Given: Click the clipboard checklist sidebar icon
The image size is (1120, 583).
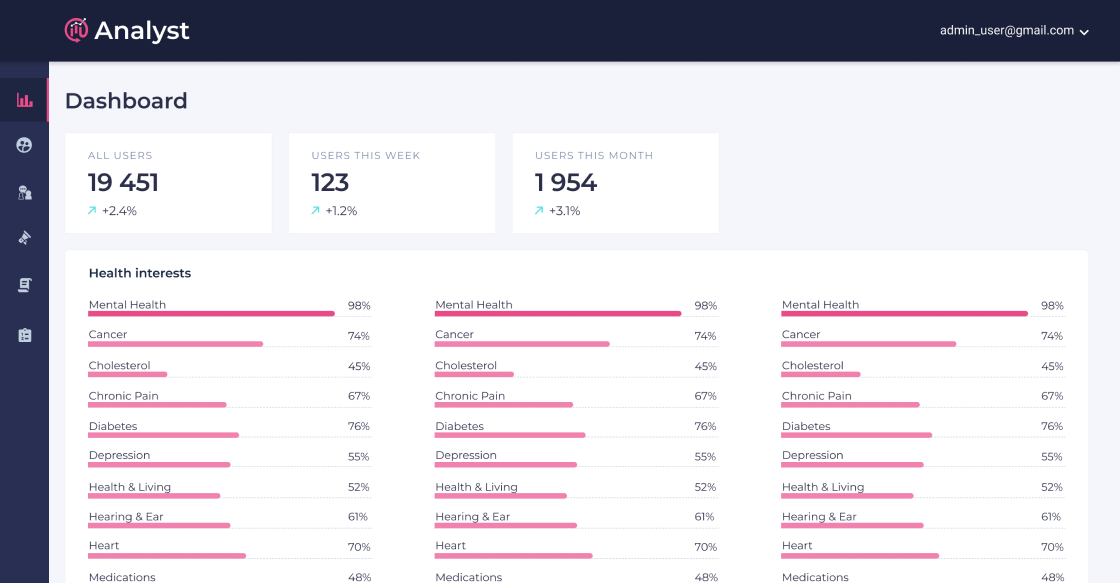Looking at the screenshot, I should coord(25,335).
